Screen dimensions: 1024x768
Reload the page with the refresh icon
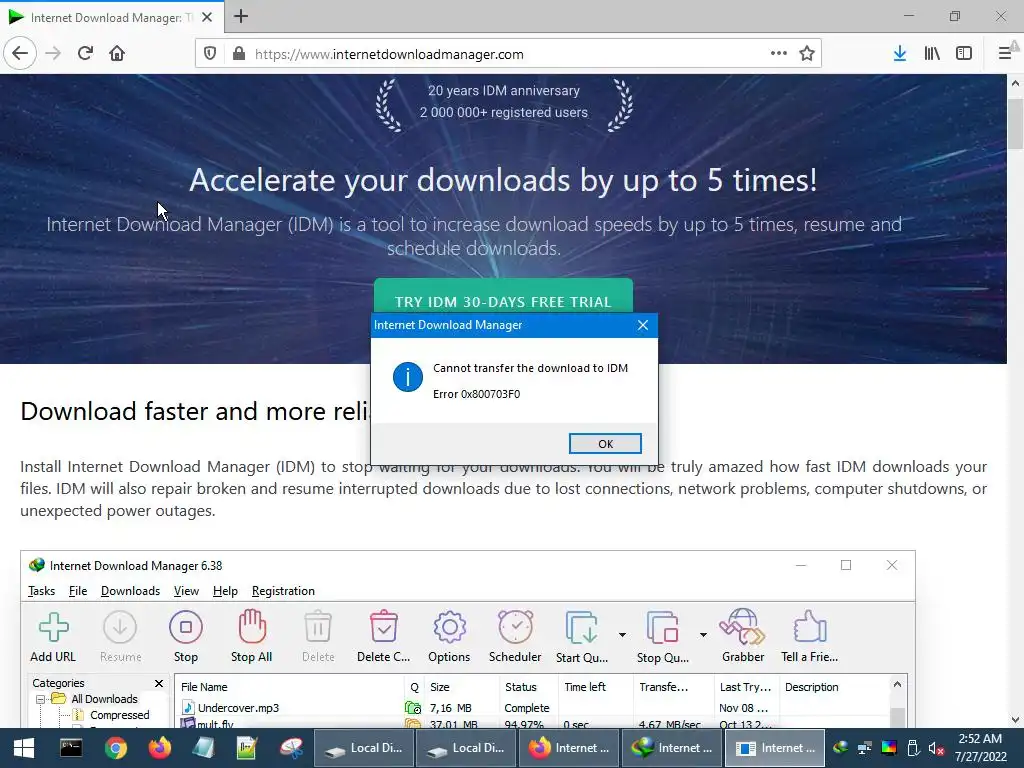85,54
